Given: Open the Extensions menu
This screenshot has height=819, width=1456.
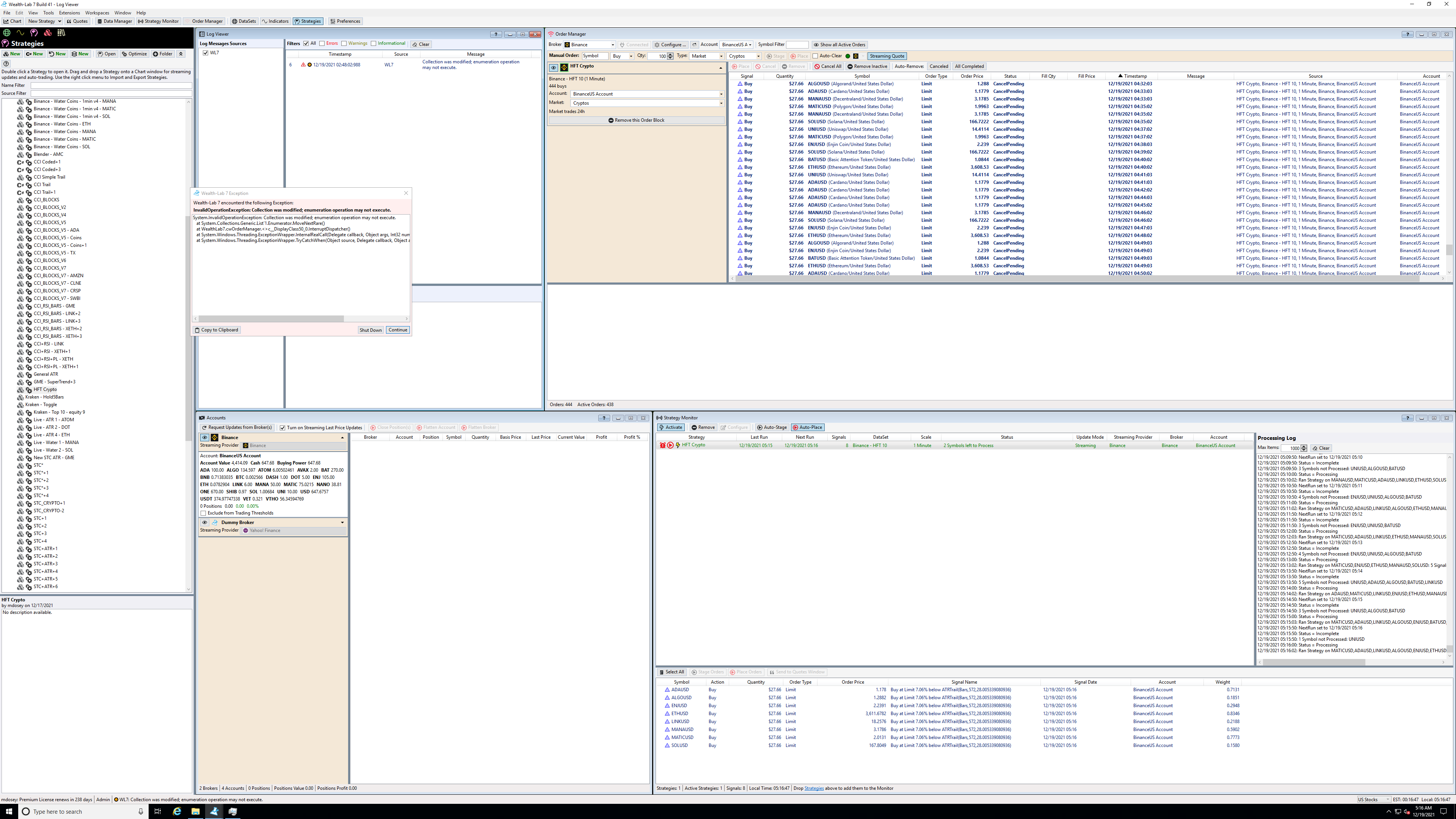Looking at the screenshot, I should [69, 13].
